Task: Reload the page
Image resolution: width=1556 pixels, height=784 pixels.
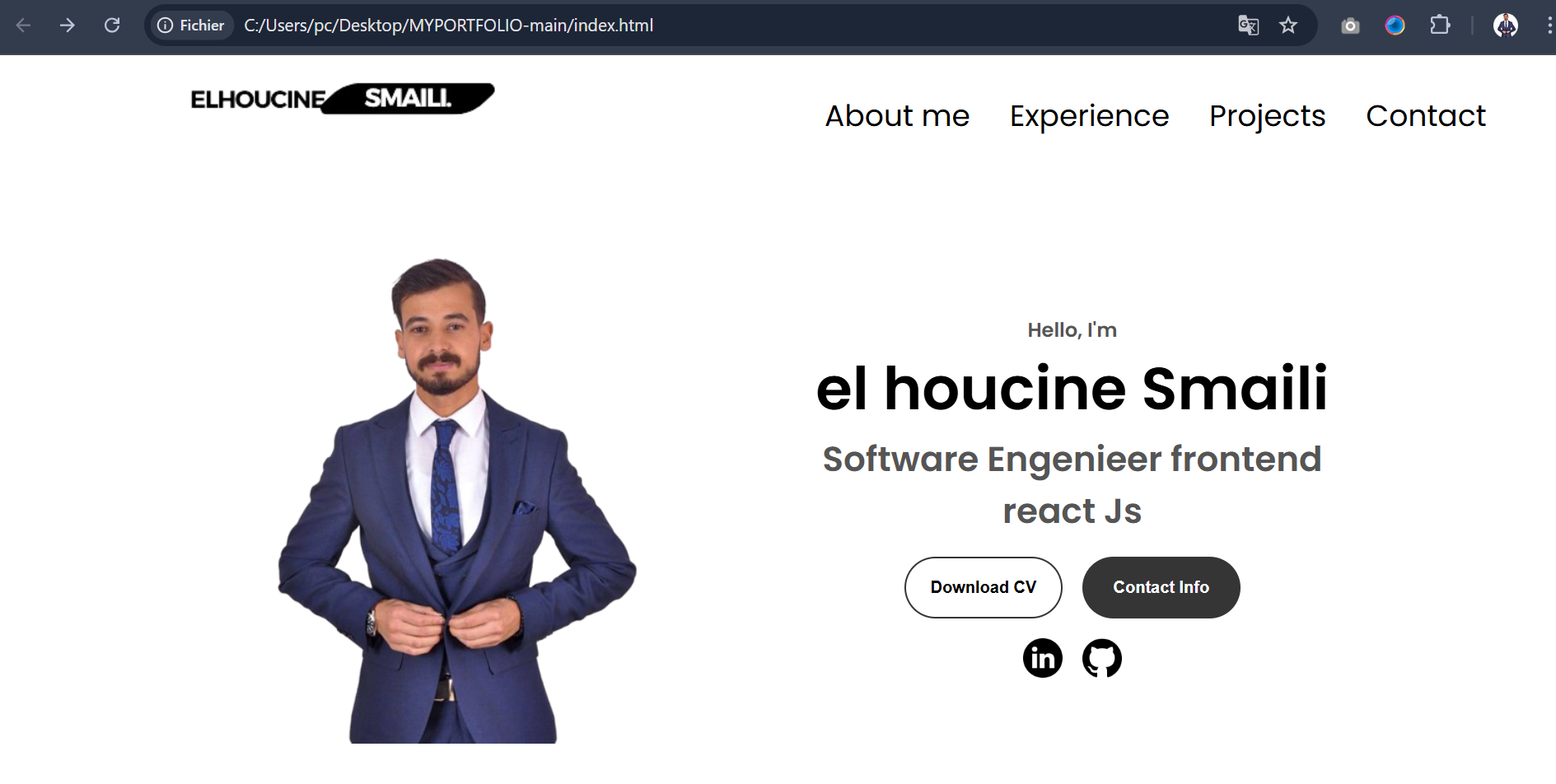Action: click(112, 26)
